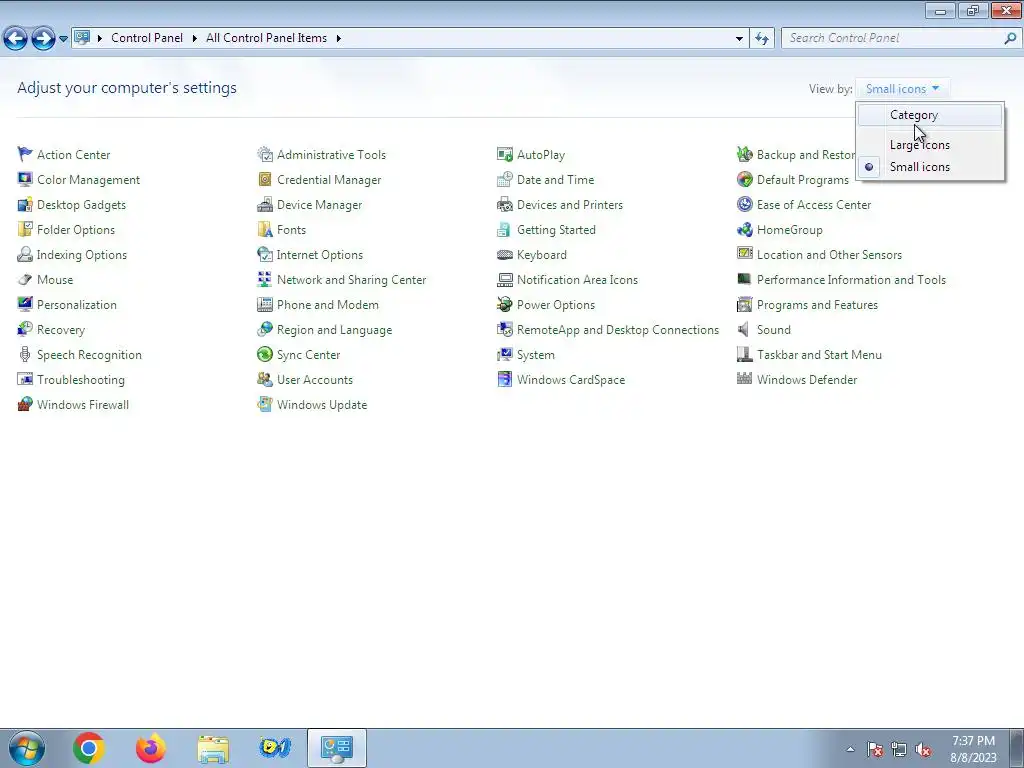This screenshot has height=768, width=1024.
Task: Open RemoteApp and Desktop Connections
Action: (618, 330)
